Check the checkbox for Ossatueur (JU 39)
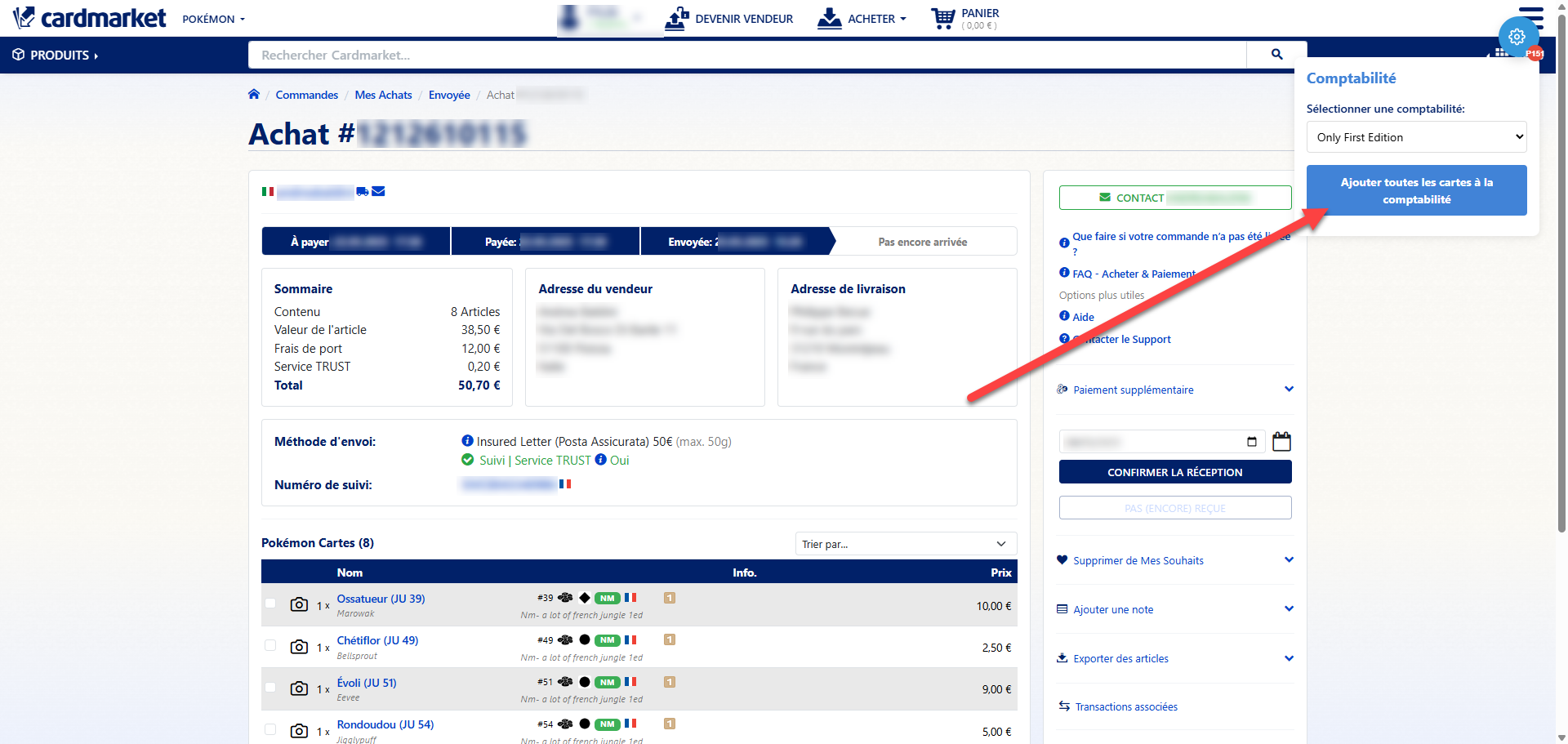 270,604
